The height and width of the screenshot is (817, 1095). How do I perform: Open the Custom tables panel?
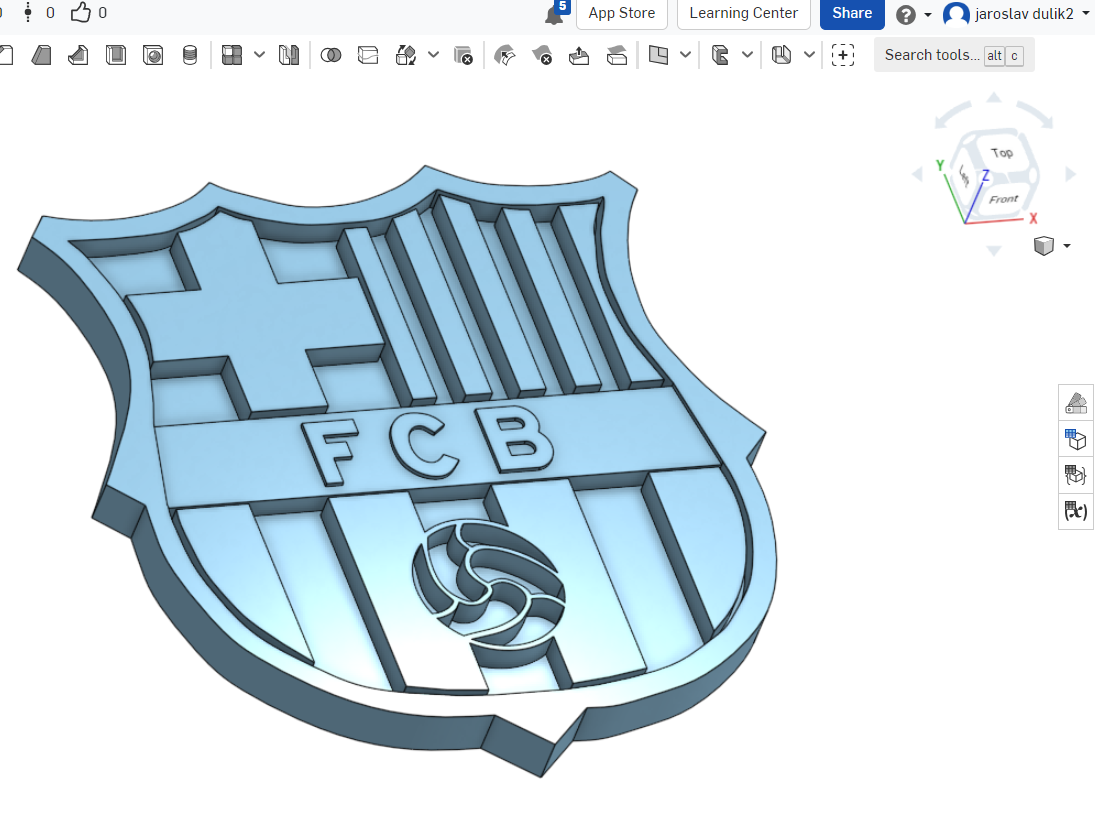click(1075, 476)
